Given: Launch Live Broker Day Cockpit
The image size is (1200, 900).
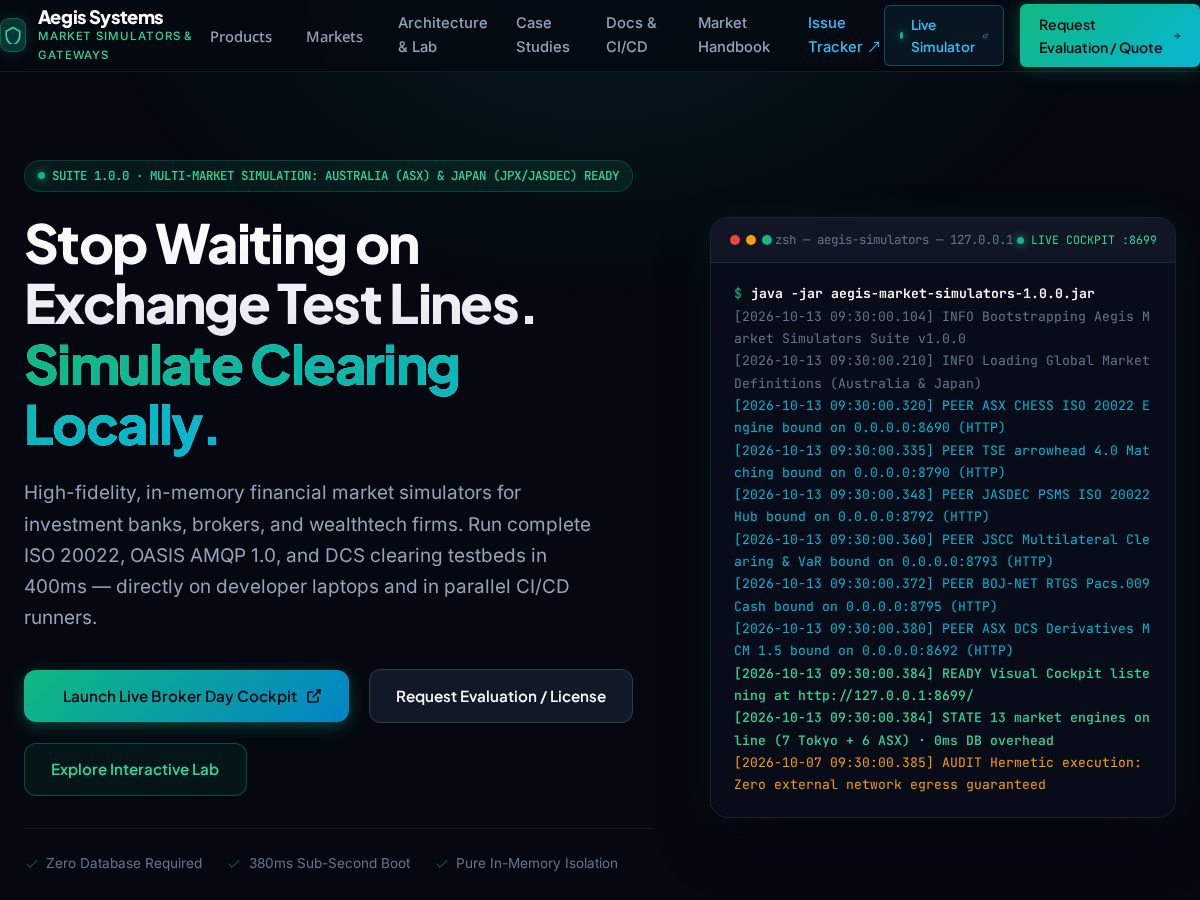Looking at the screenshot, I should point(187,696).
